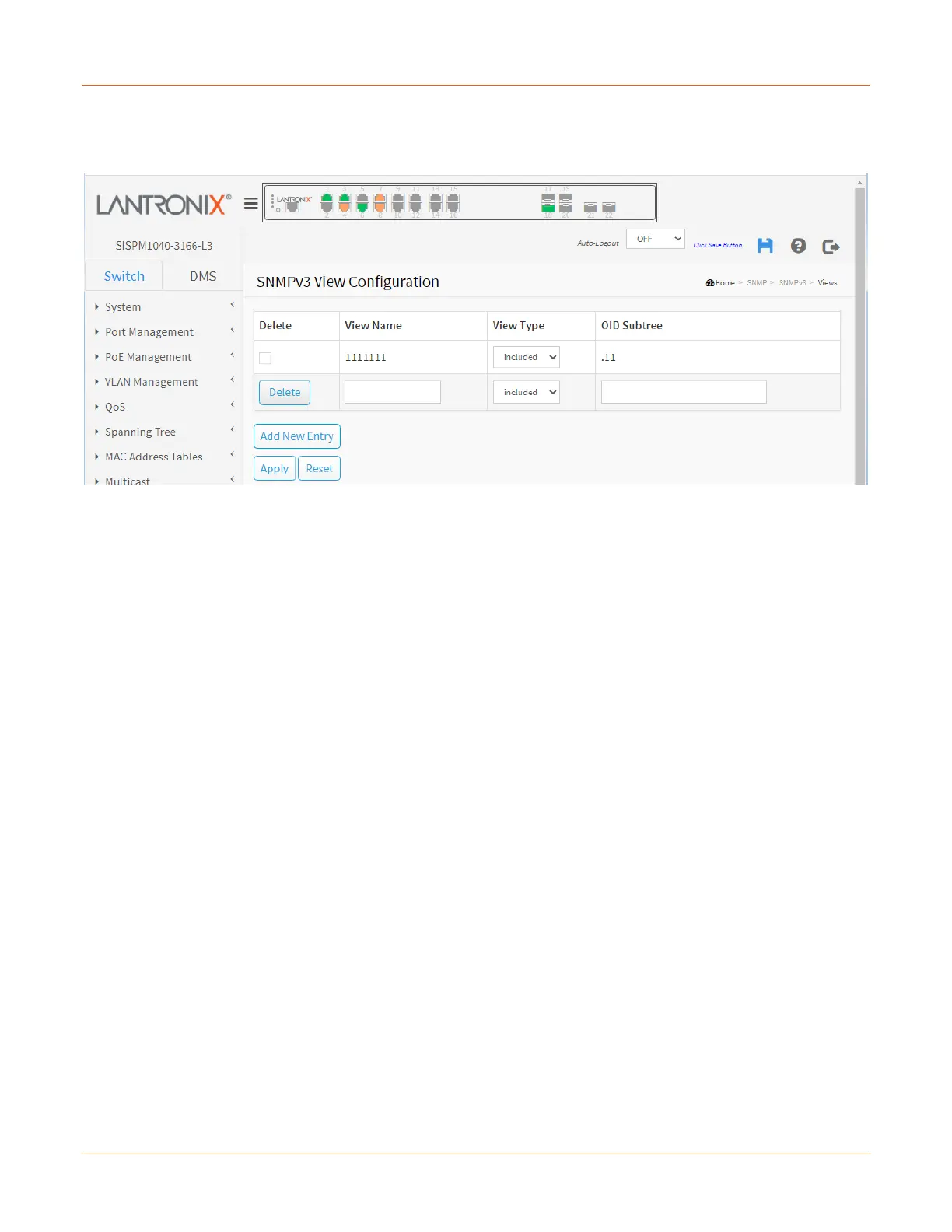
Task: Click the new View Name input field
Action: (393, 392)
